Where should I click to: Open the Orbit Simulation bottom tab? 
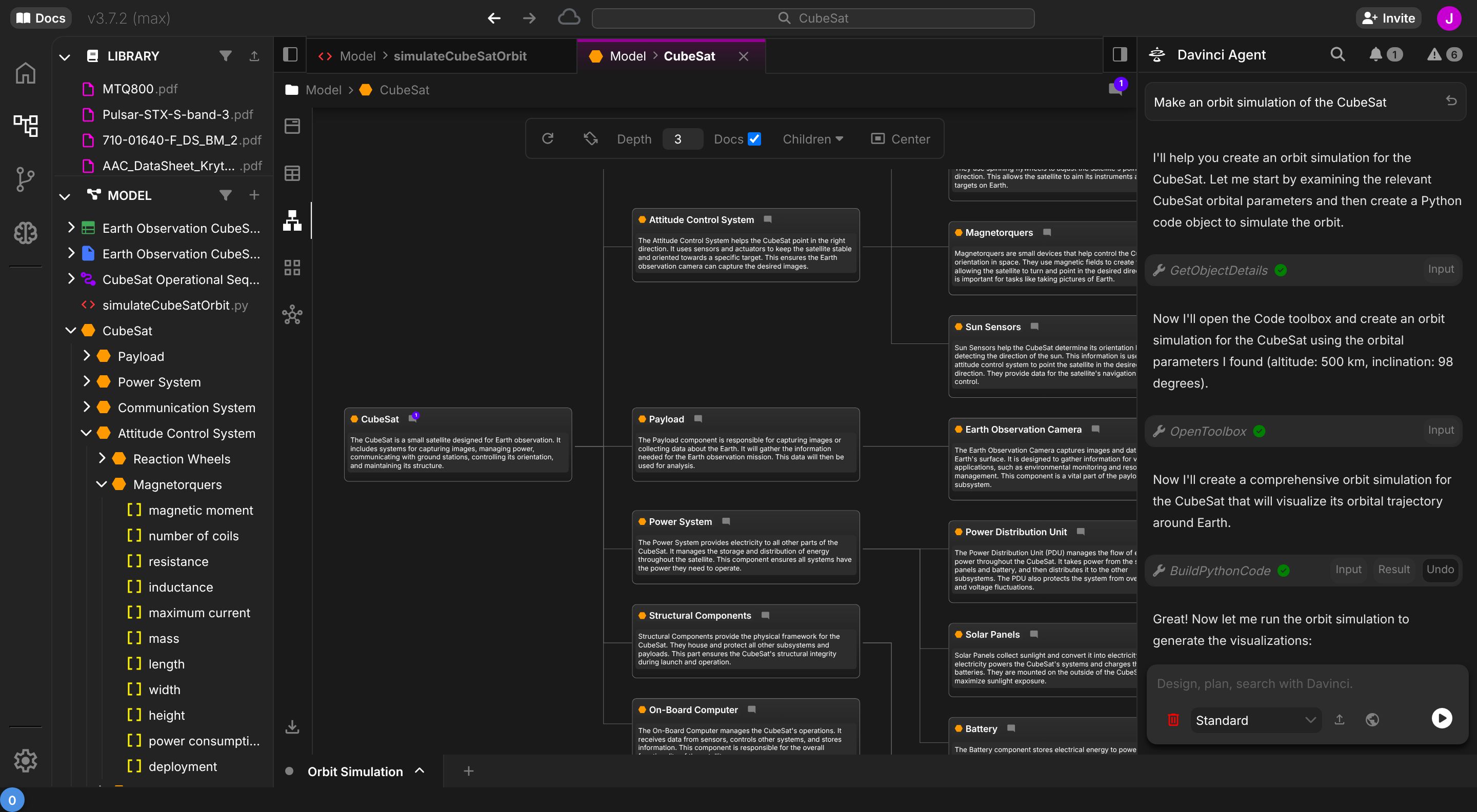click(355, 772)
